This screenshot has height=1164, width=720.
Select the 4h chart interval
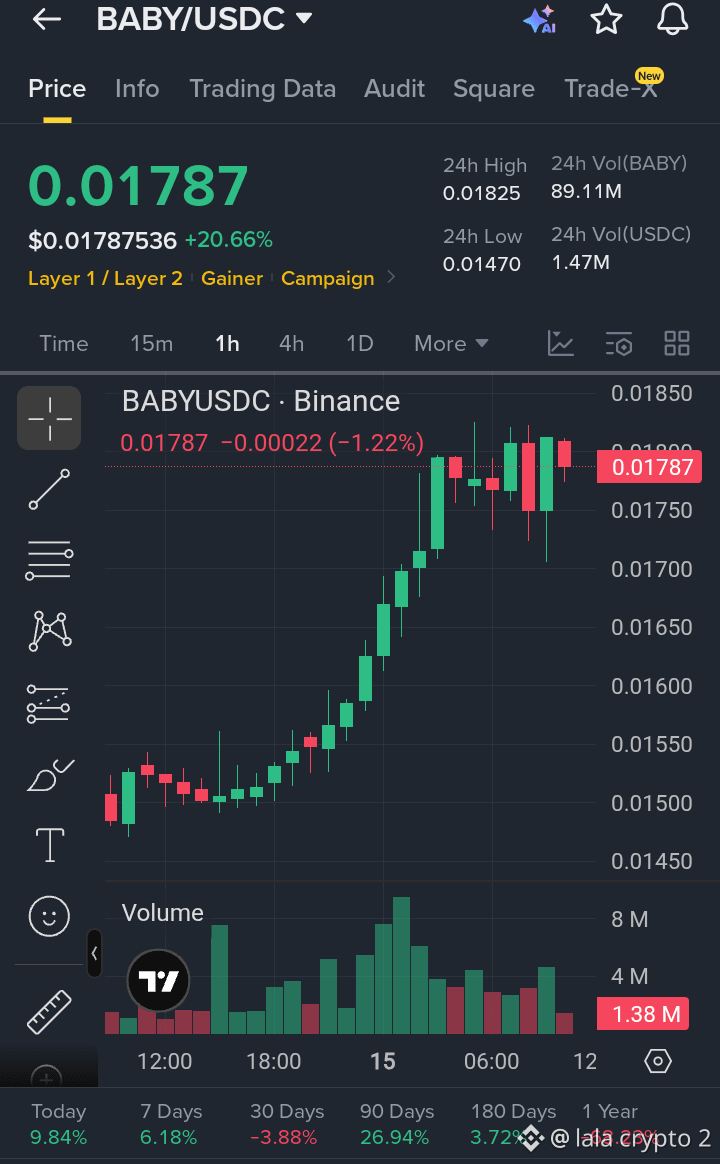click(292, 344)
